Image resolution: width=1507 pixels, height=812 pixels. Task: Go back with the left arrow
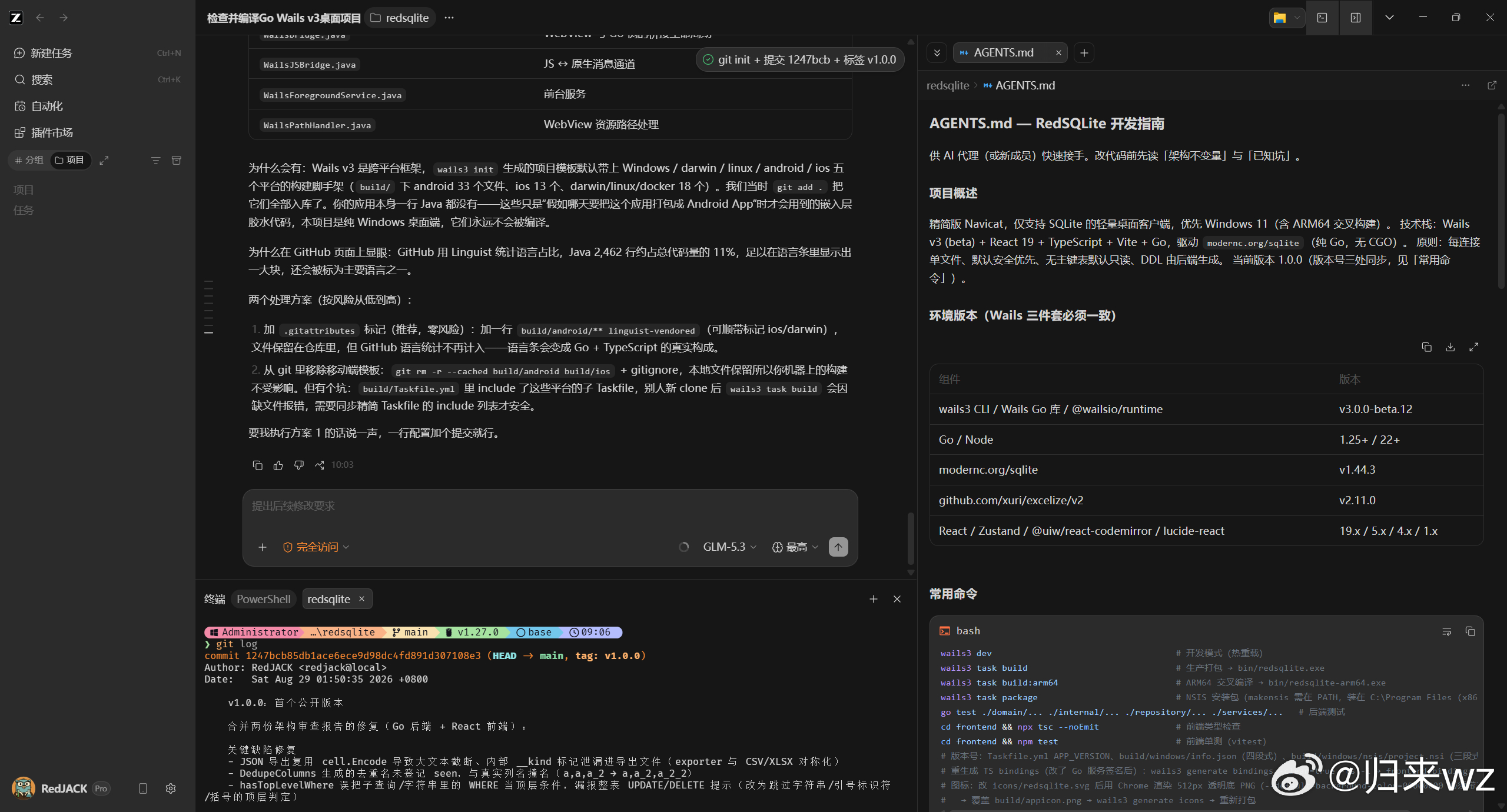pos(40,18)
